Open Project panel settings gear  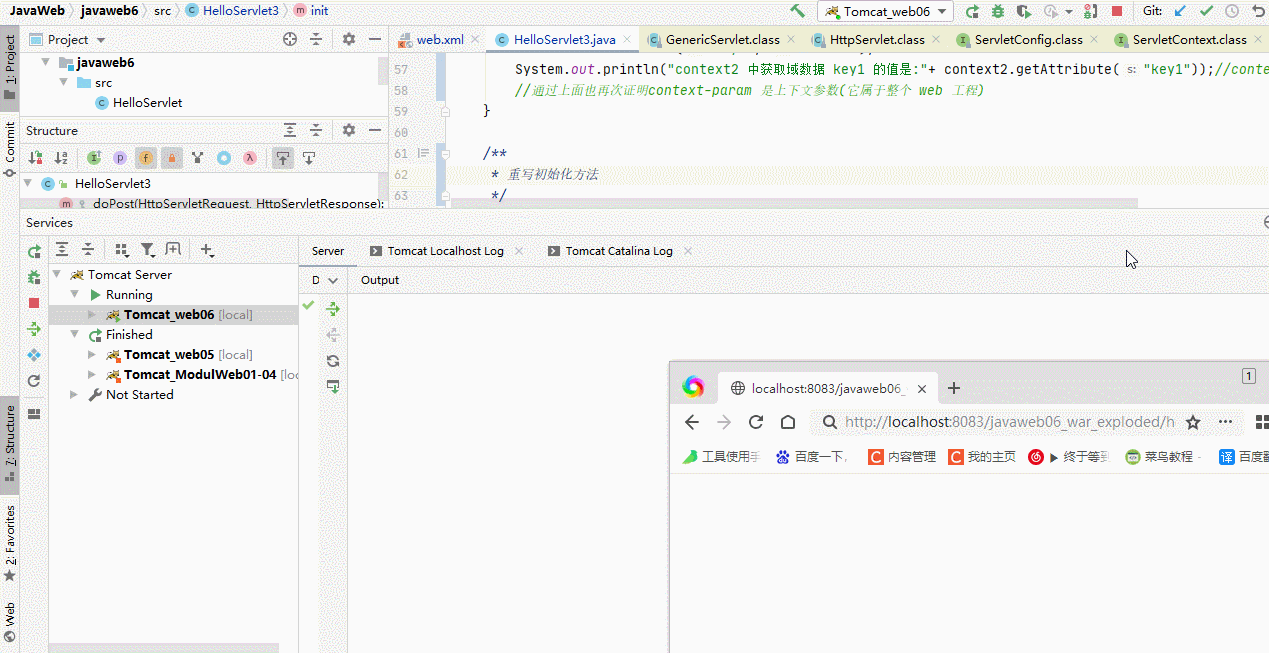pyautogui.click(x=349, y=39)
